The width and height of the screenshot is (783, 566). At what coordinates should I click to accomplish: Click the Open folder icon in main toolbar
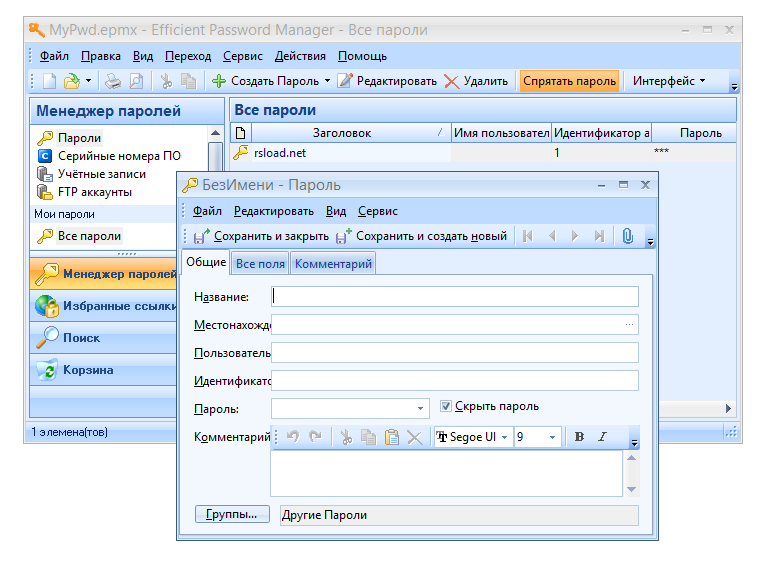click(72, 81)
